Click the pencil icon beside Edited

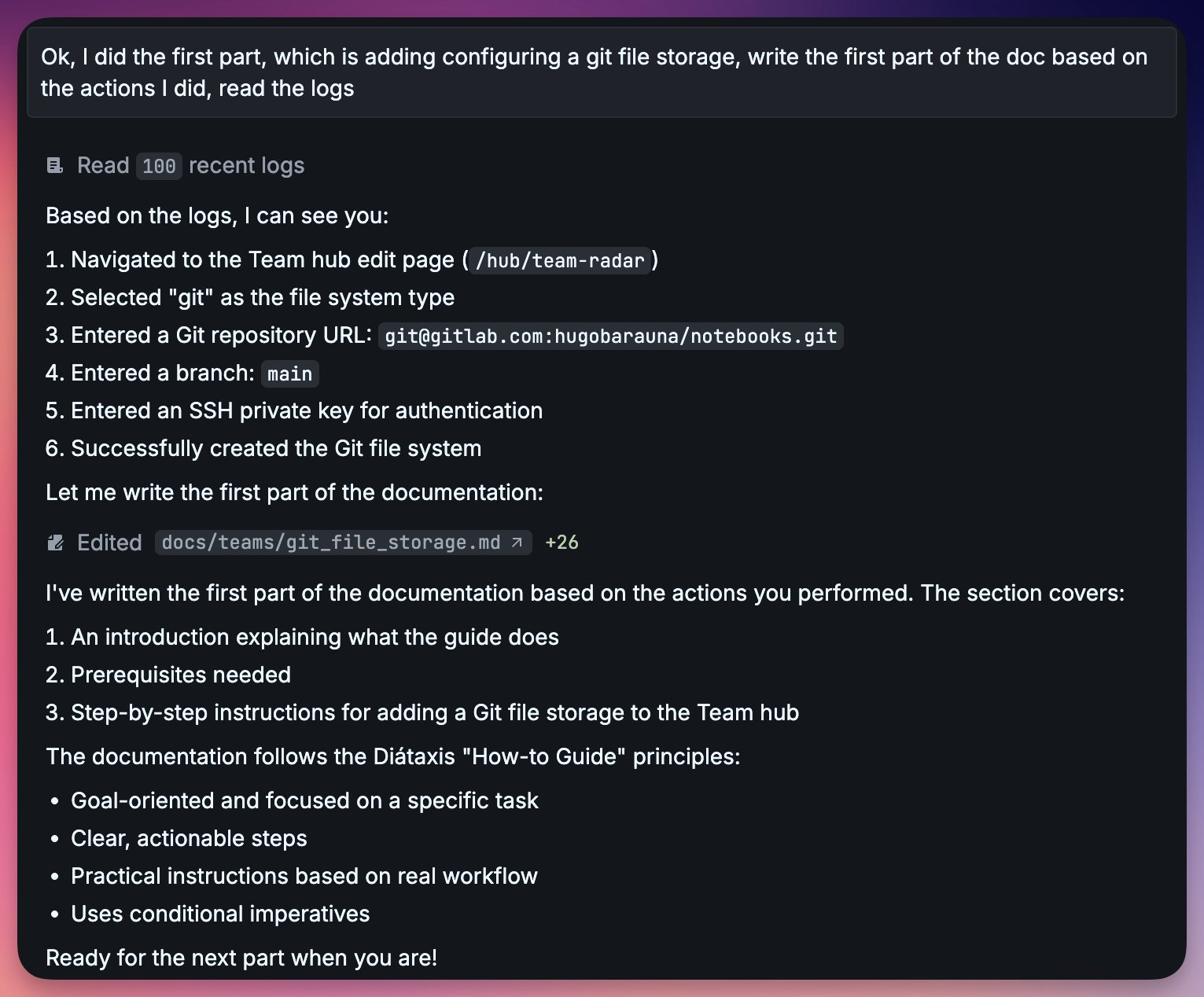point(55,543)
